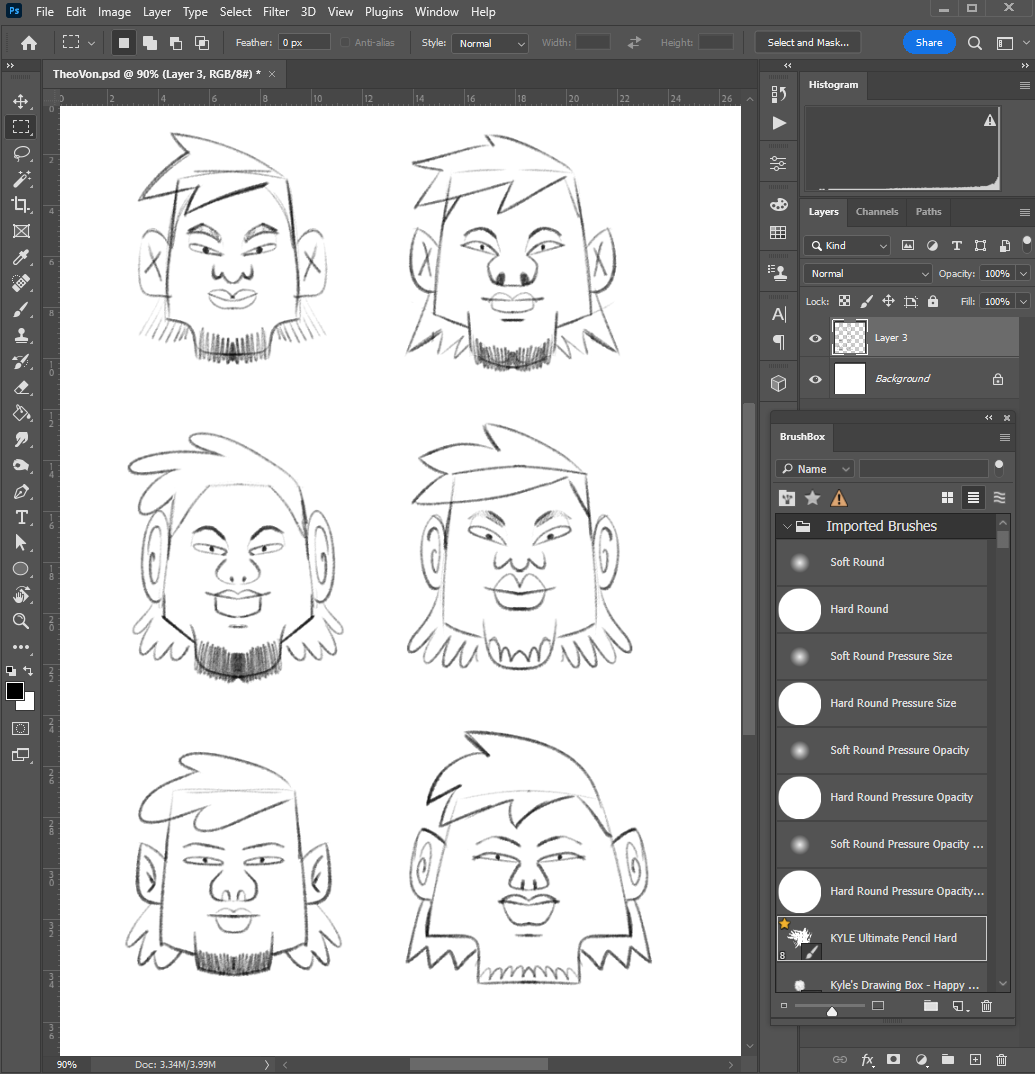Click the Select and Mask button
Image resolution: width=1035 pixels, height=1074 pixels.
808,42
